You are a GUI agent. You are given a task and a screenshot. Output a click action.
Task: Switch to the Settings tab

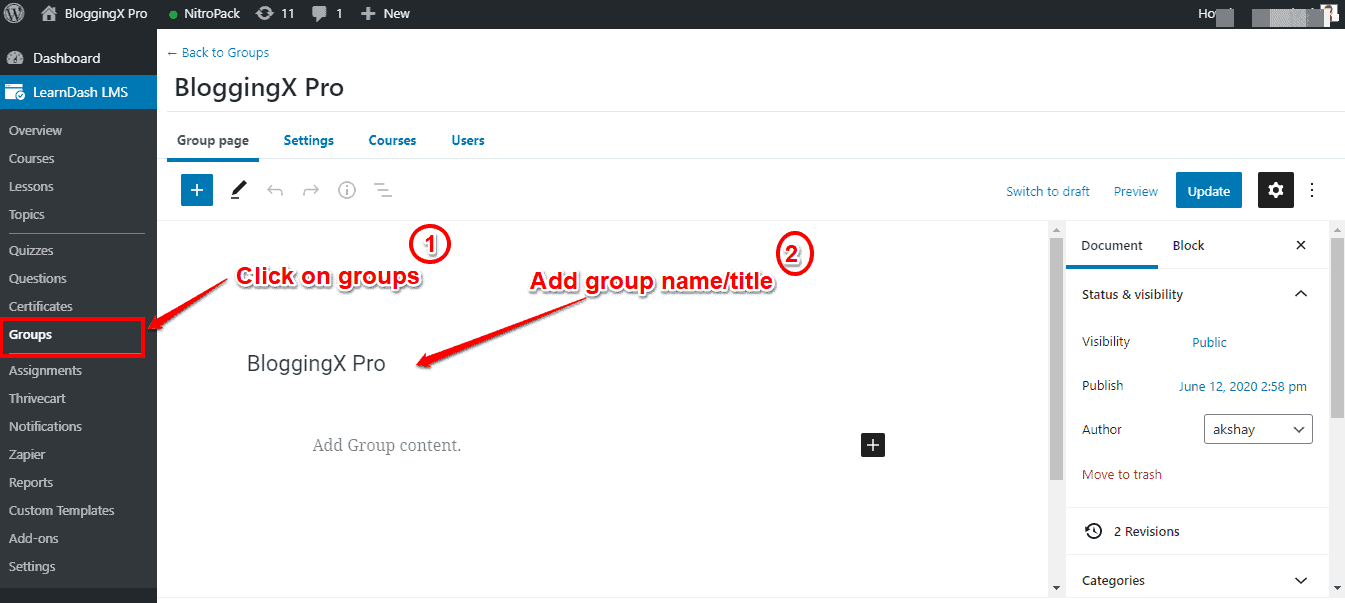(309, 141)
